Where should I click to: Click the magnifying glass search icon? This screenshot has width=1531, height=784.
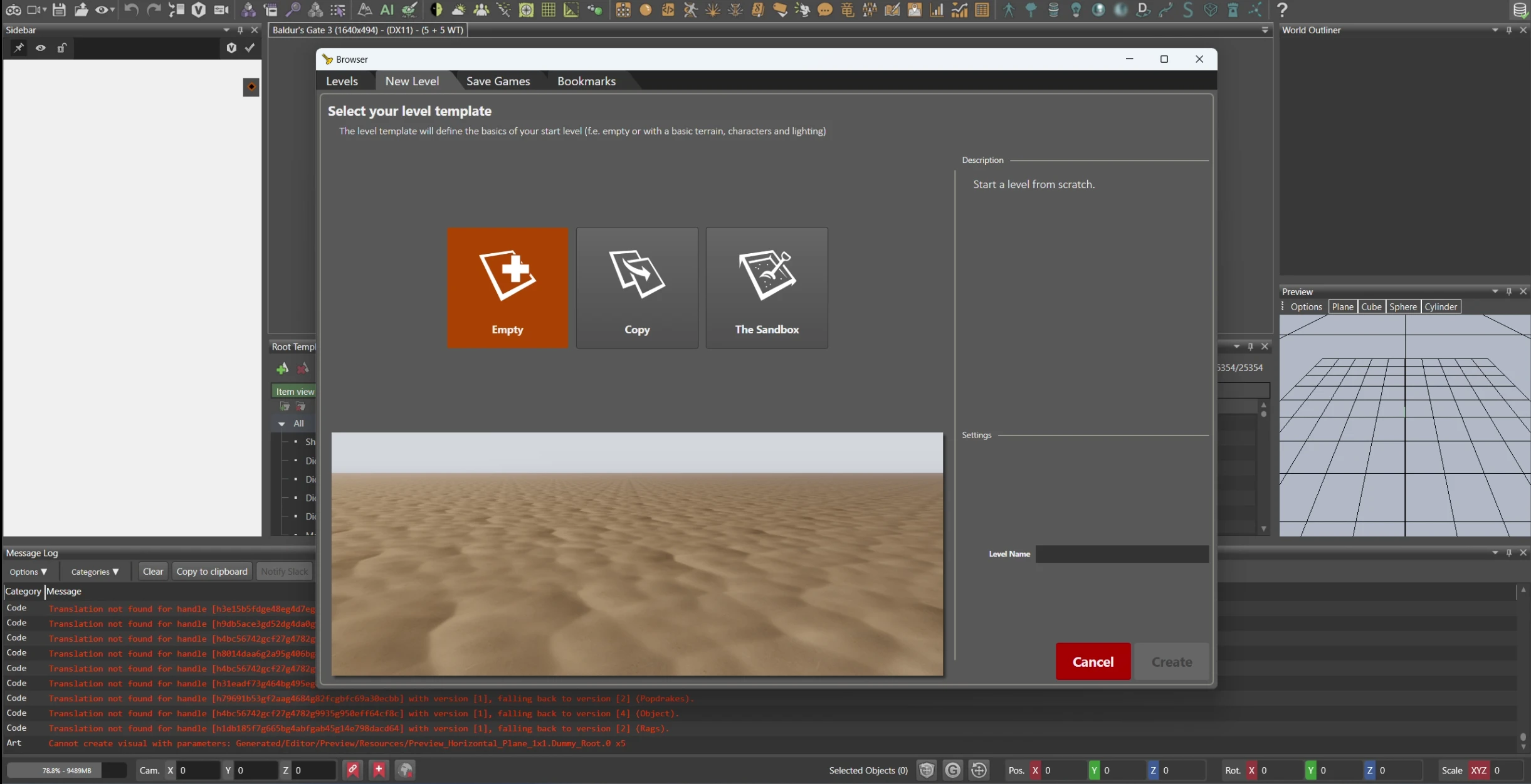coord(293,9)
